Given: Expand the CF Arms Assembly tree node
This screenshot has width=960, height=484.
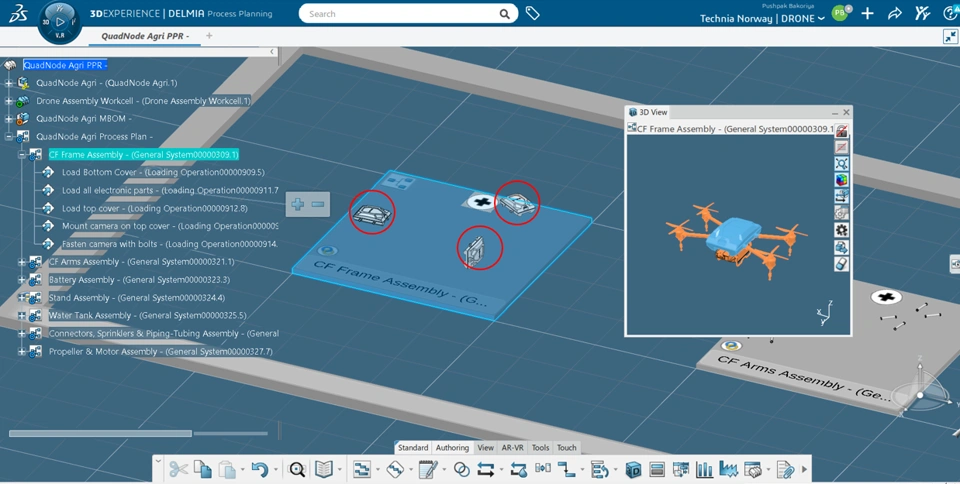Looking at the screenshot, I should click(21, 262).
